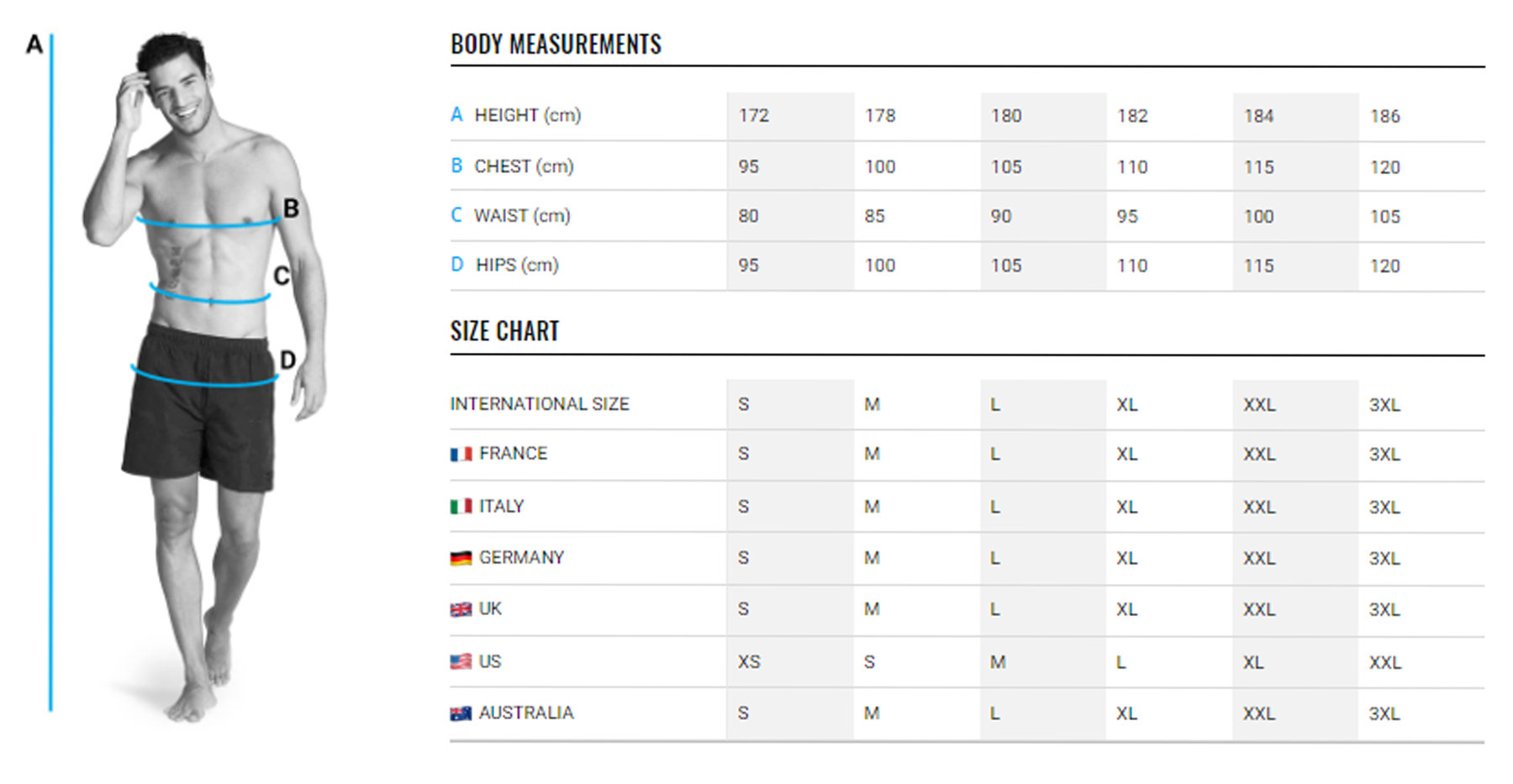Click the Size Chart heading
The width and height of the screenshot is (1513, 784).
(x=504, y=332)
